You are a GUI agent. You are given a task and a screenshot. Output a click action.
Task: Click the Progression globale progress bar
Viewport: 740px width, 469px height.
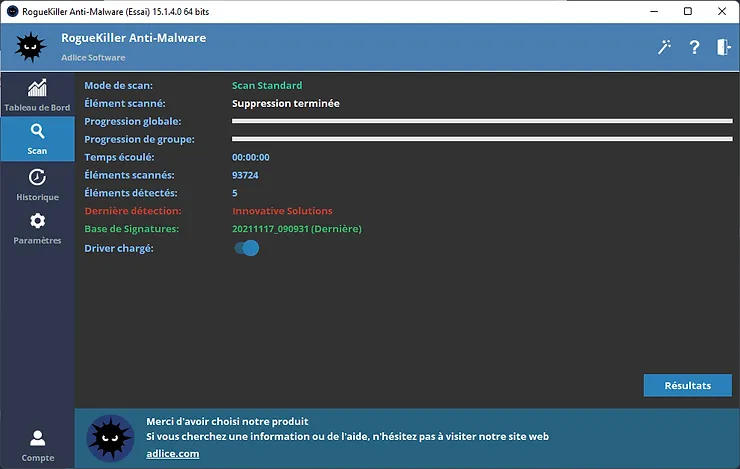click(482, 121)
